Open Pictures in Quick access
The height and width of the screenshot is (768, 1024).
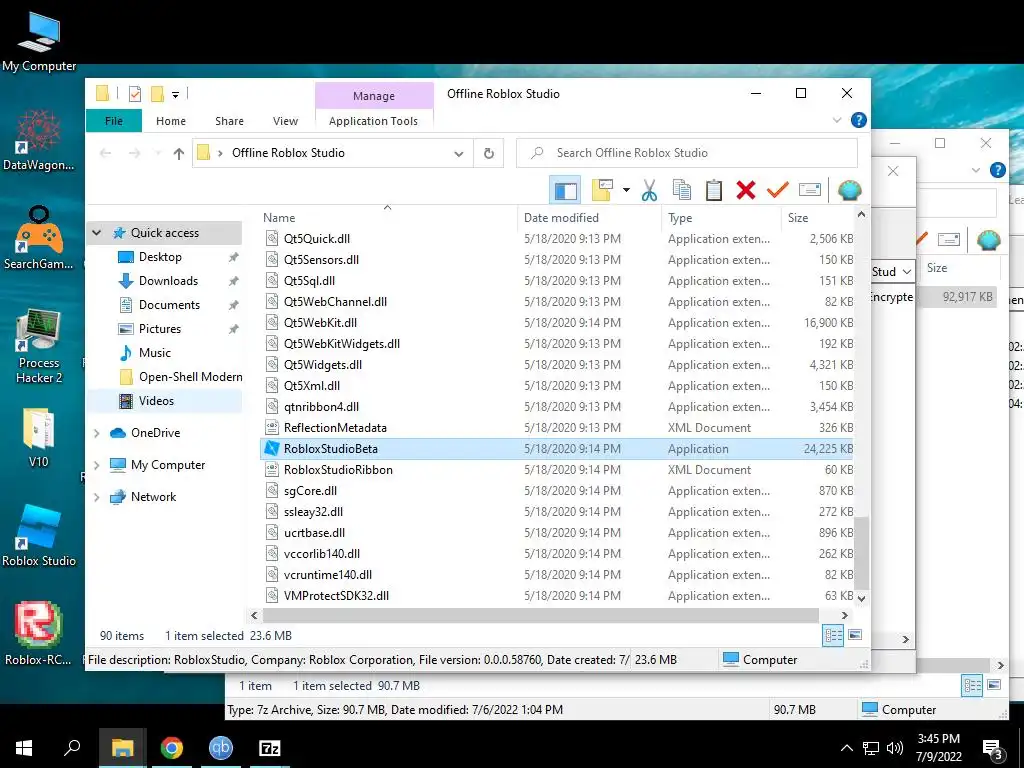(x=159, y=329)
